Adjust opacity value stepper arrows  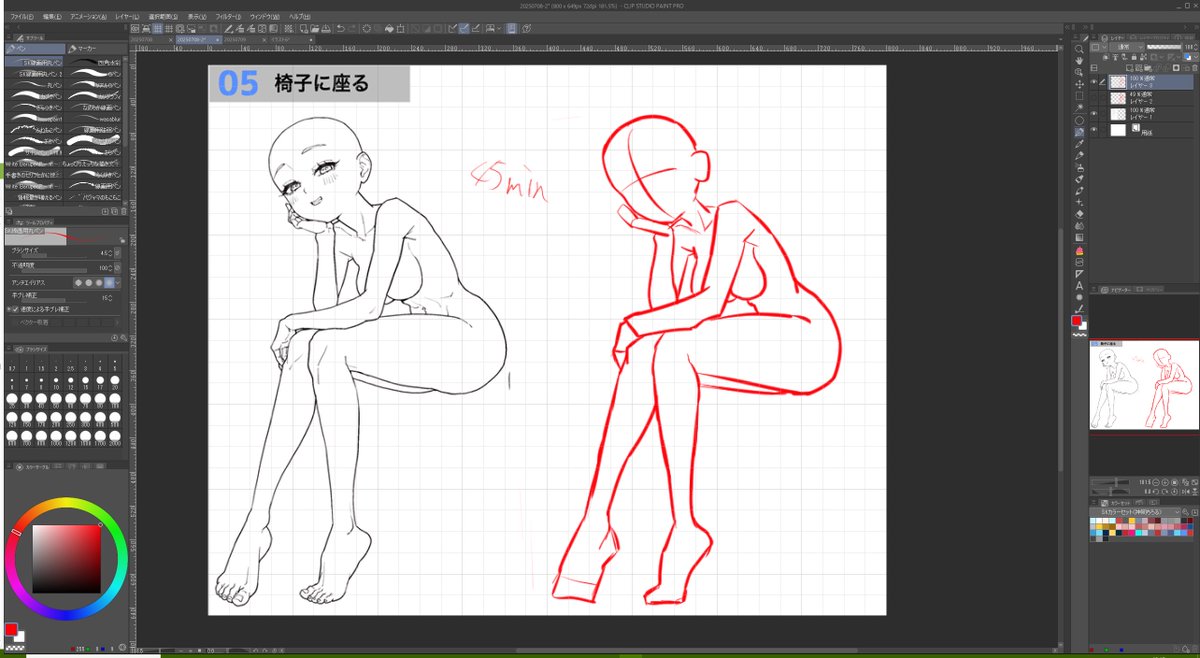pos(110,268)
